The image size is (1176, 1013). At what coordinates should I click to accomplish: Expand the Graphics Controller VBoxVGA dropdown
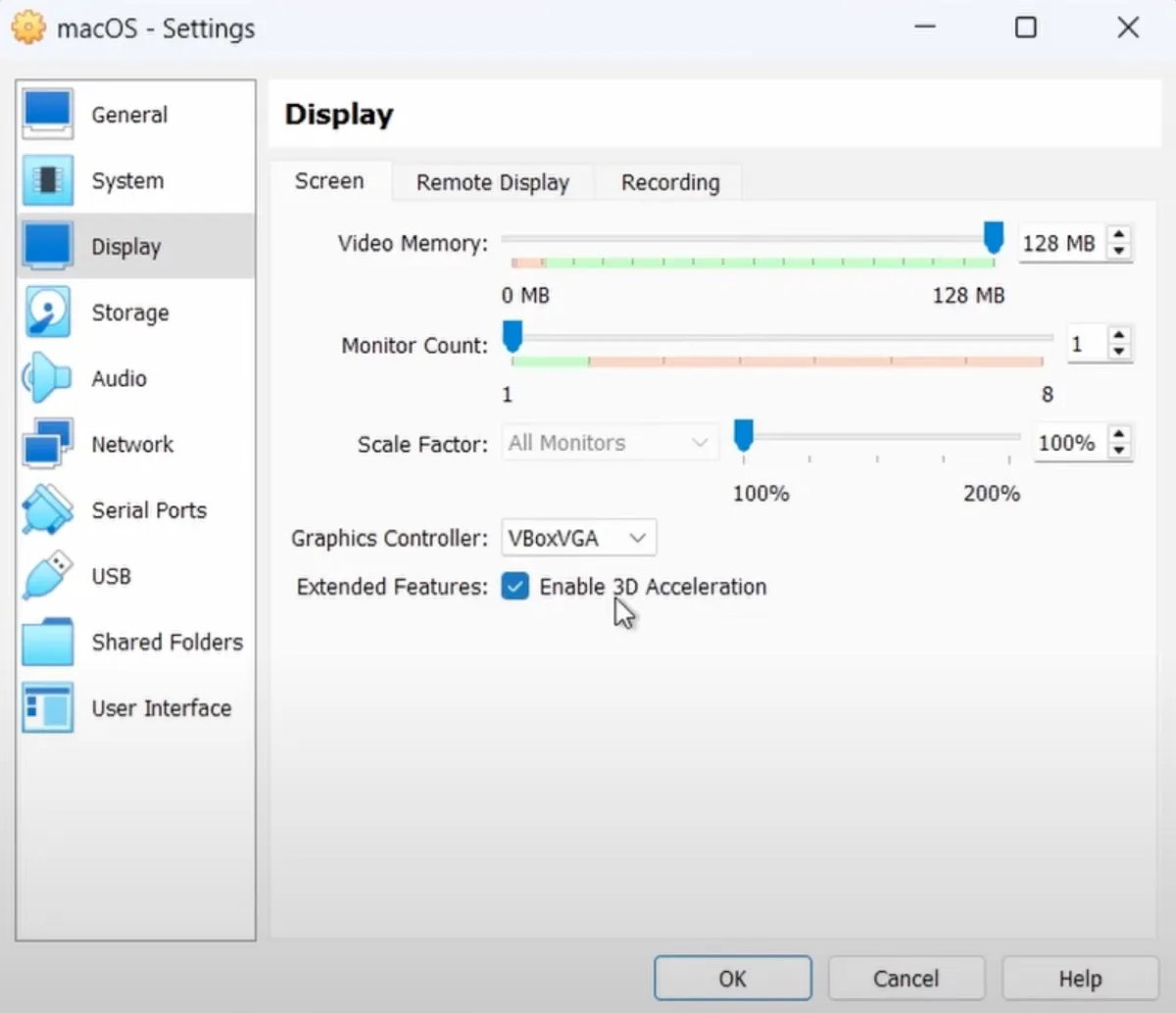(x=578, y=538)
